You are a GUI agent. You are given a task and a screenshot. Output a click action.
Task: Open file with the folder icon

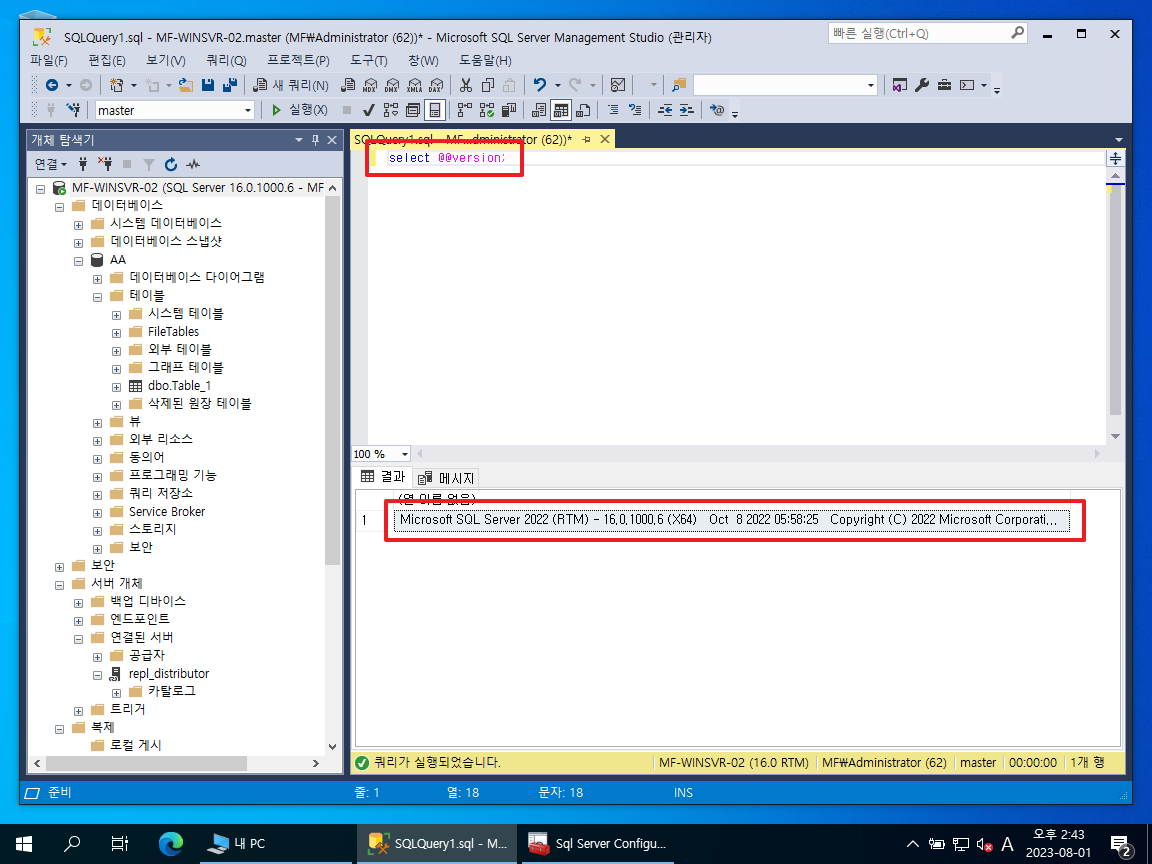coord(186,85)
